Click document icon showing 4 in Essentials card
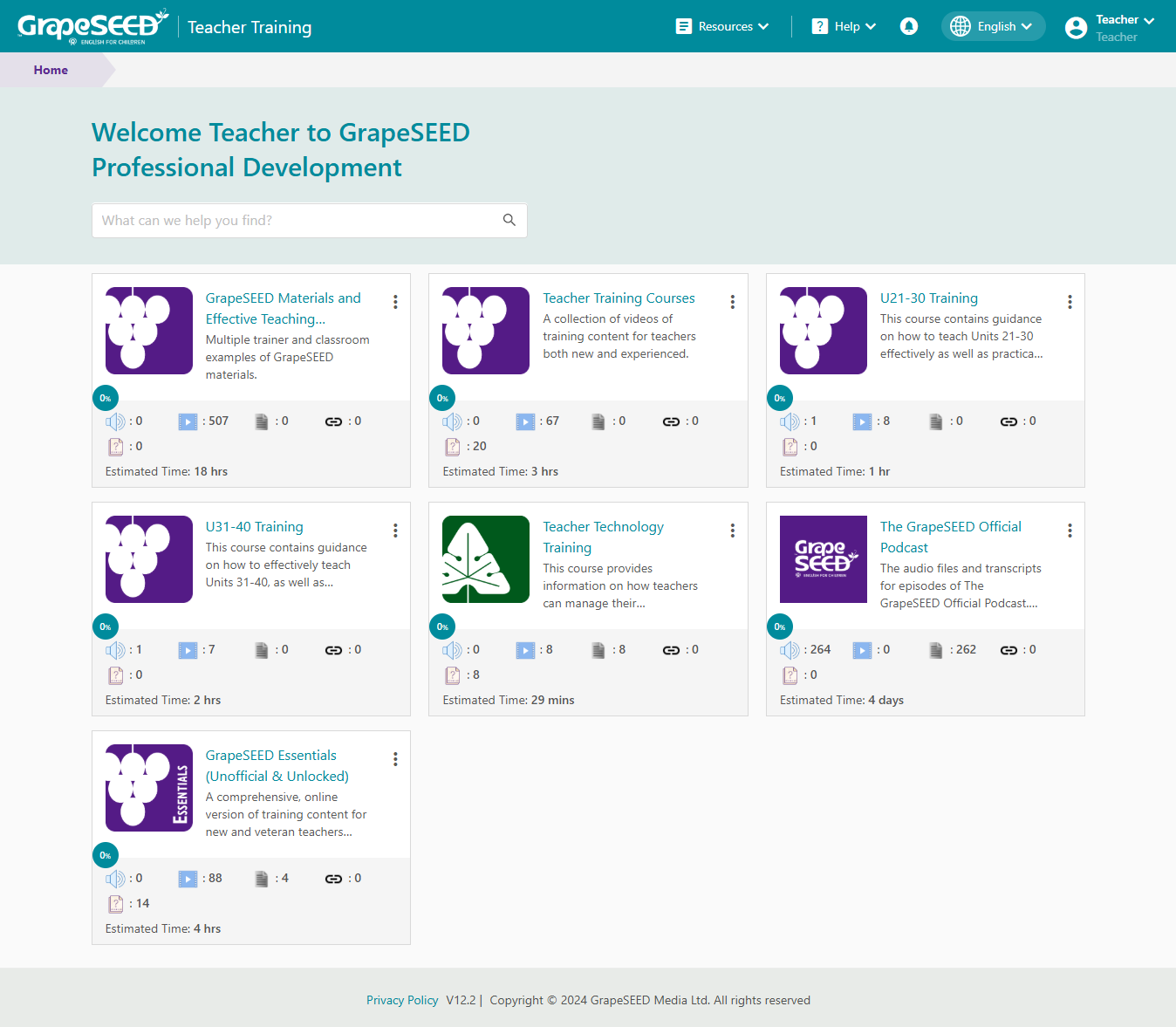The width and height of the screenshot is (1176, 1027). [x=261, y=879]
